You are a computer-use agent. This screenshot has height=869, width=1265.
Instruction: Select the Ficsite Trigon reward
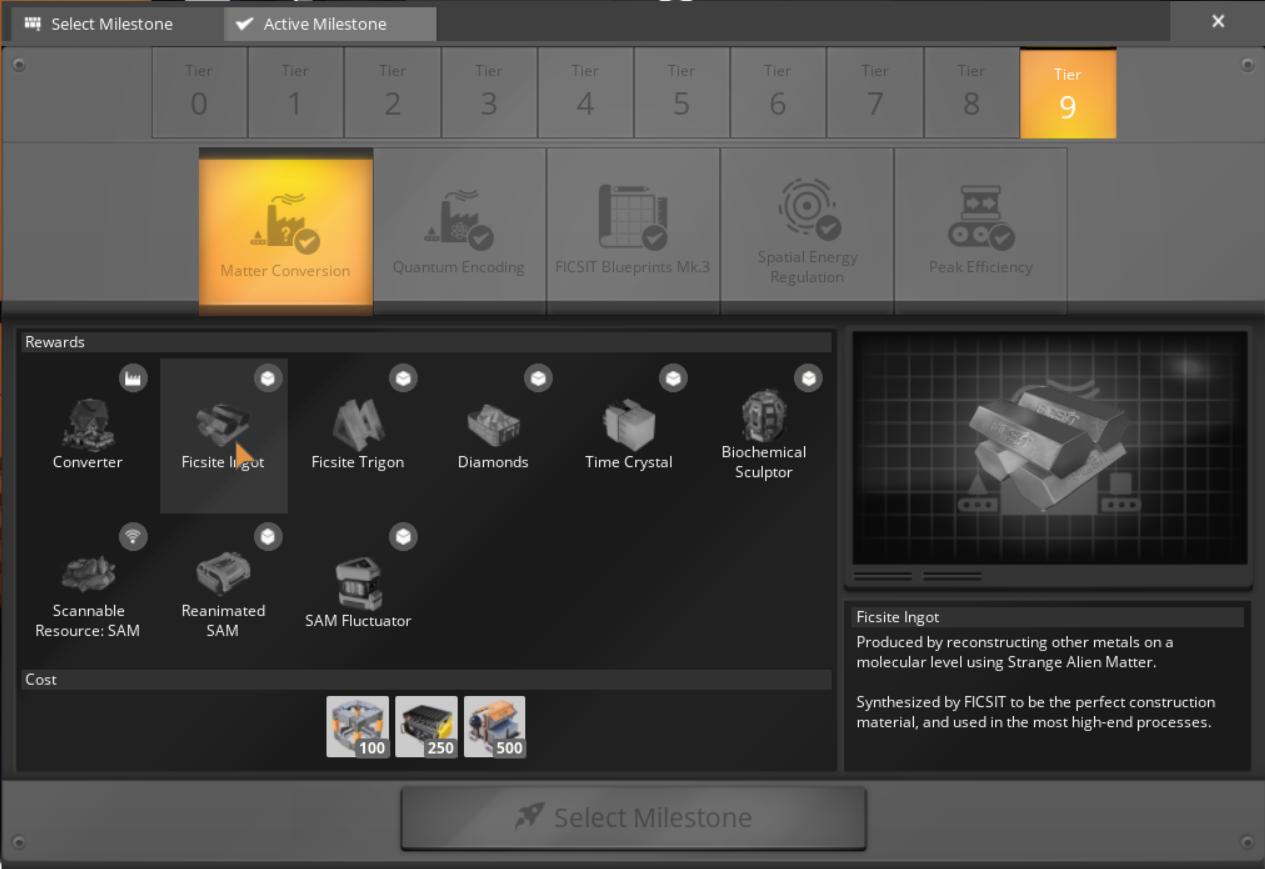[358, 436]
